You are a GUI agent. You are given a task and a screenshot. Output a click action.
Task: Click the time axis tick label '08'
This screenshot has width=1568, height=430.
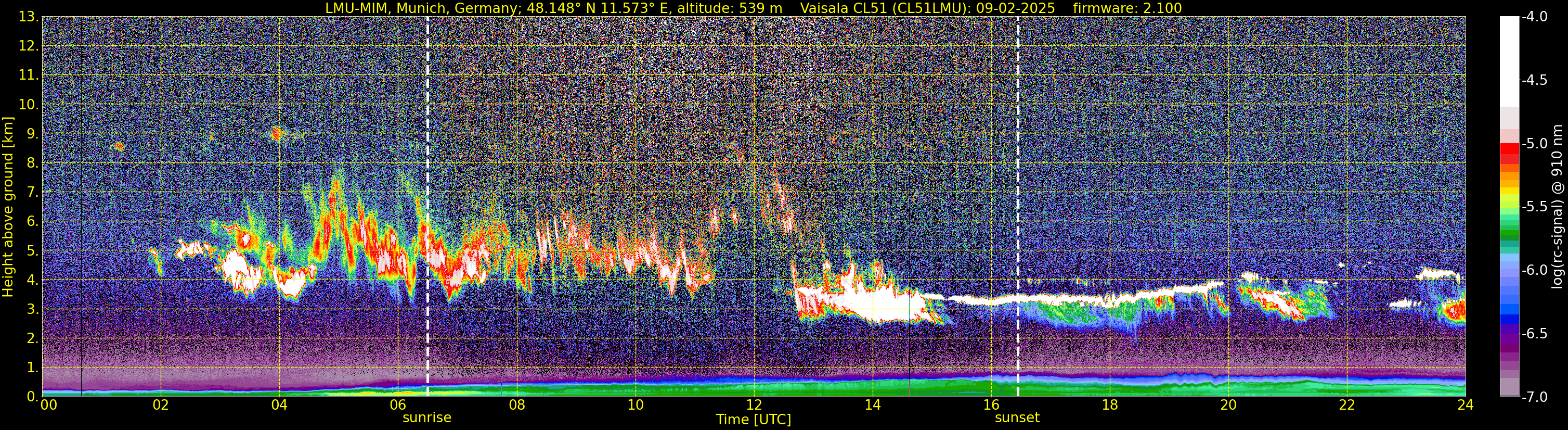tap(517, 405)
